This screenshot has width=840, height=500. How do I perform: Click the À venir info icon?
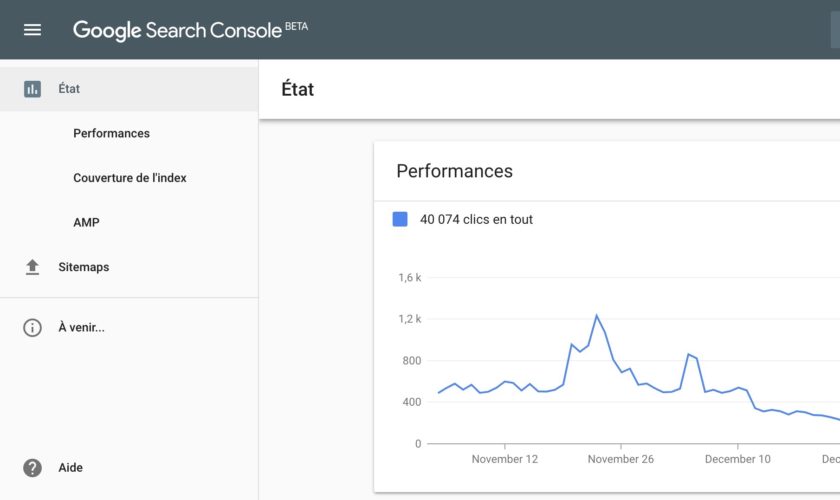[32, 327]
